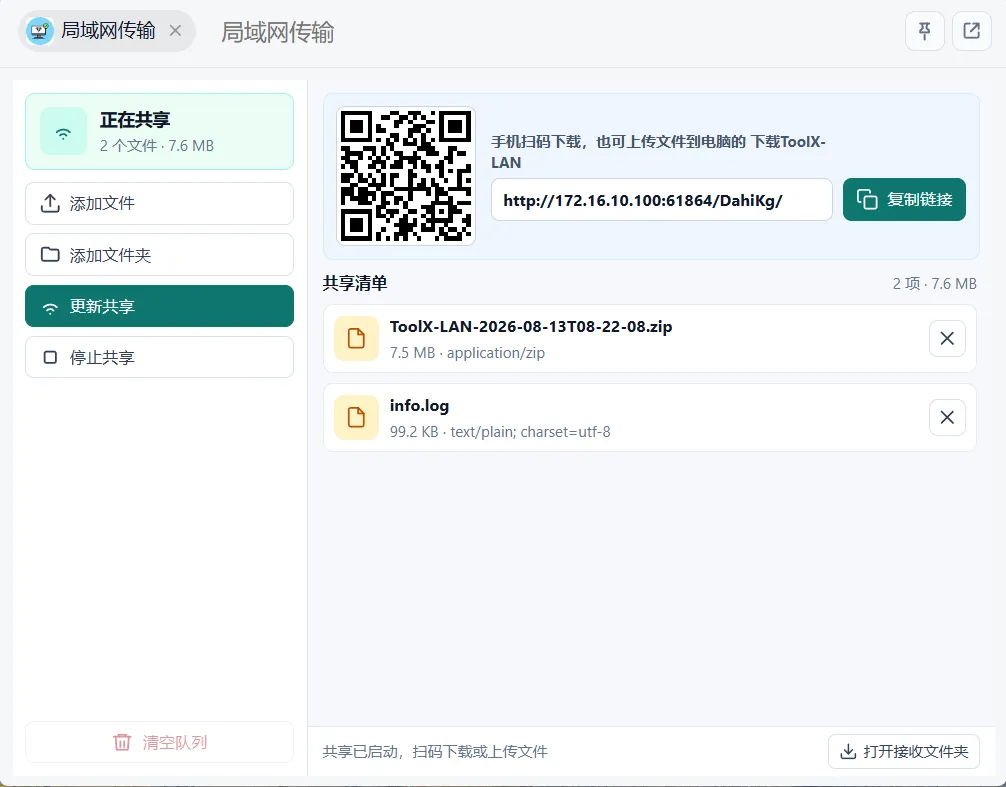
Task: Click the share URL field
Action: coord(661,200)
